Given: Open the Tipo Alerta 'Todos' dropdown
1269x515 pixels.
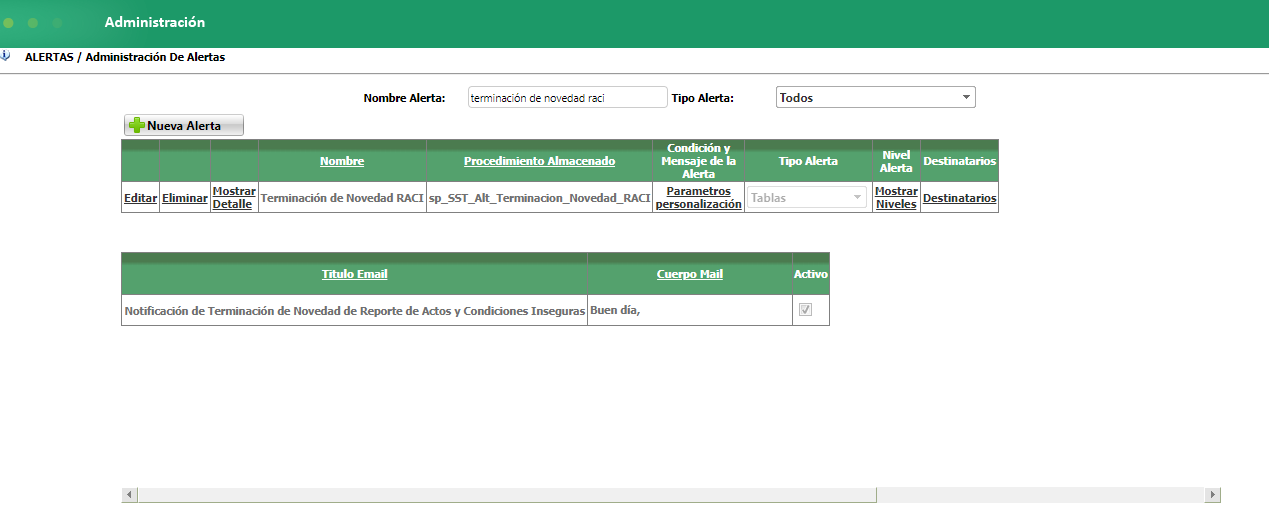Looking at the screenshot, I should tap(875, 97).
